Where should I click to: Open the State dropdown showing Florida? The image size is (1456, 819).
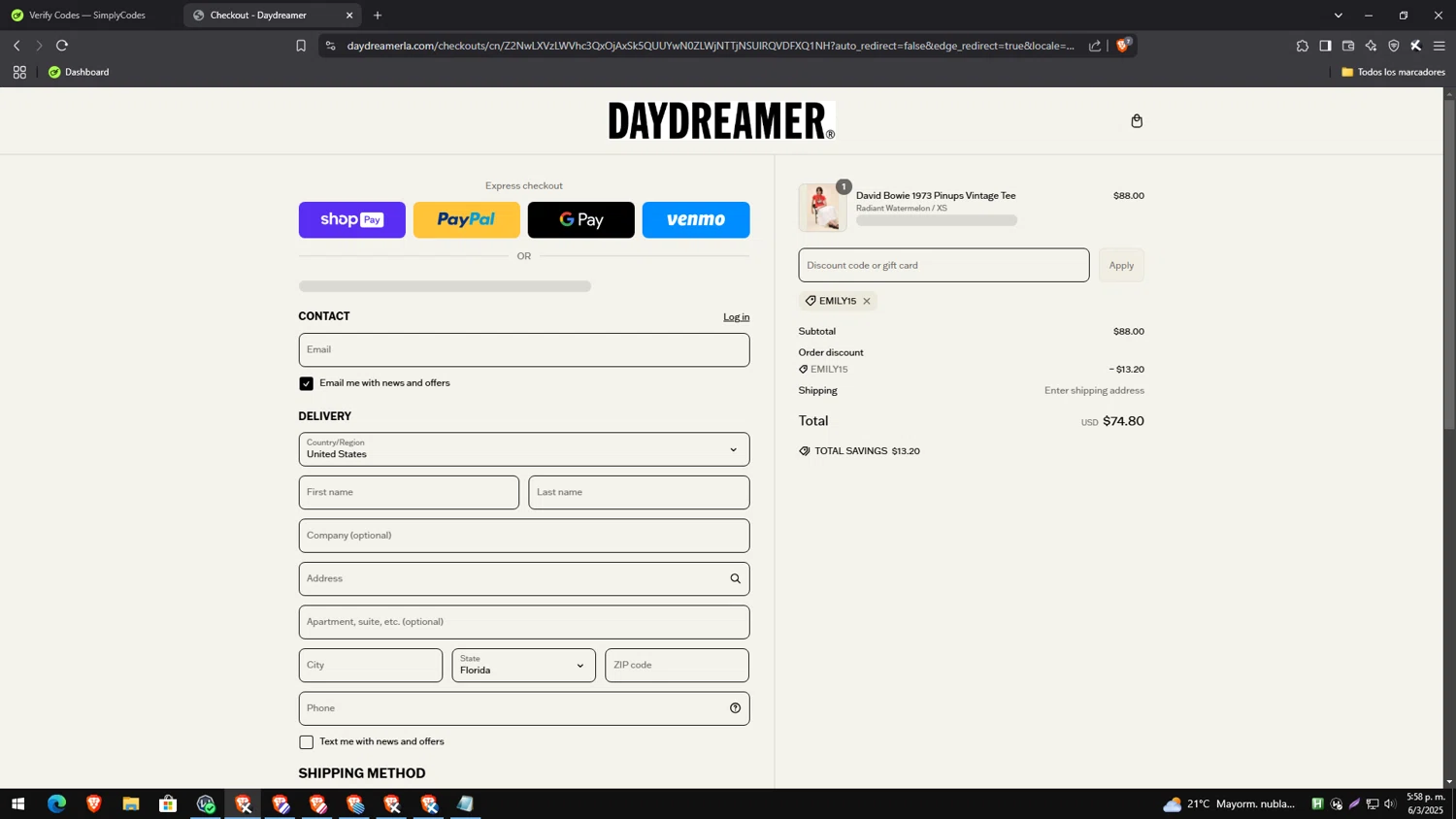pyautogui.click(x=524, y=666)
